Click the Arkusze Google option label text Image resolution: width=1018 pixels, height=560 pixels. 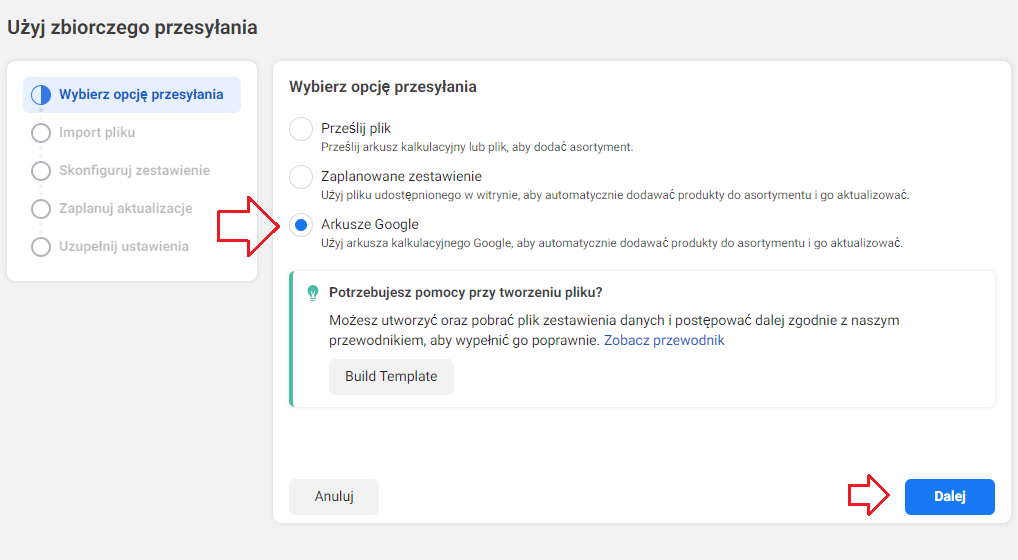370,224
